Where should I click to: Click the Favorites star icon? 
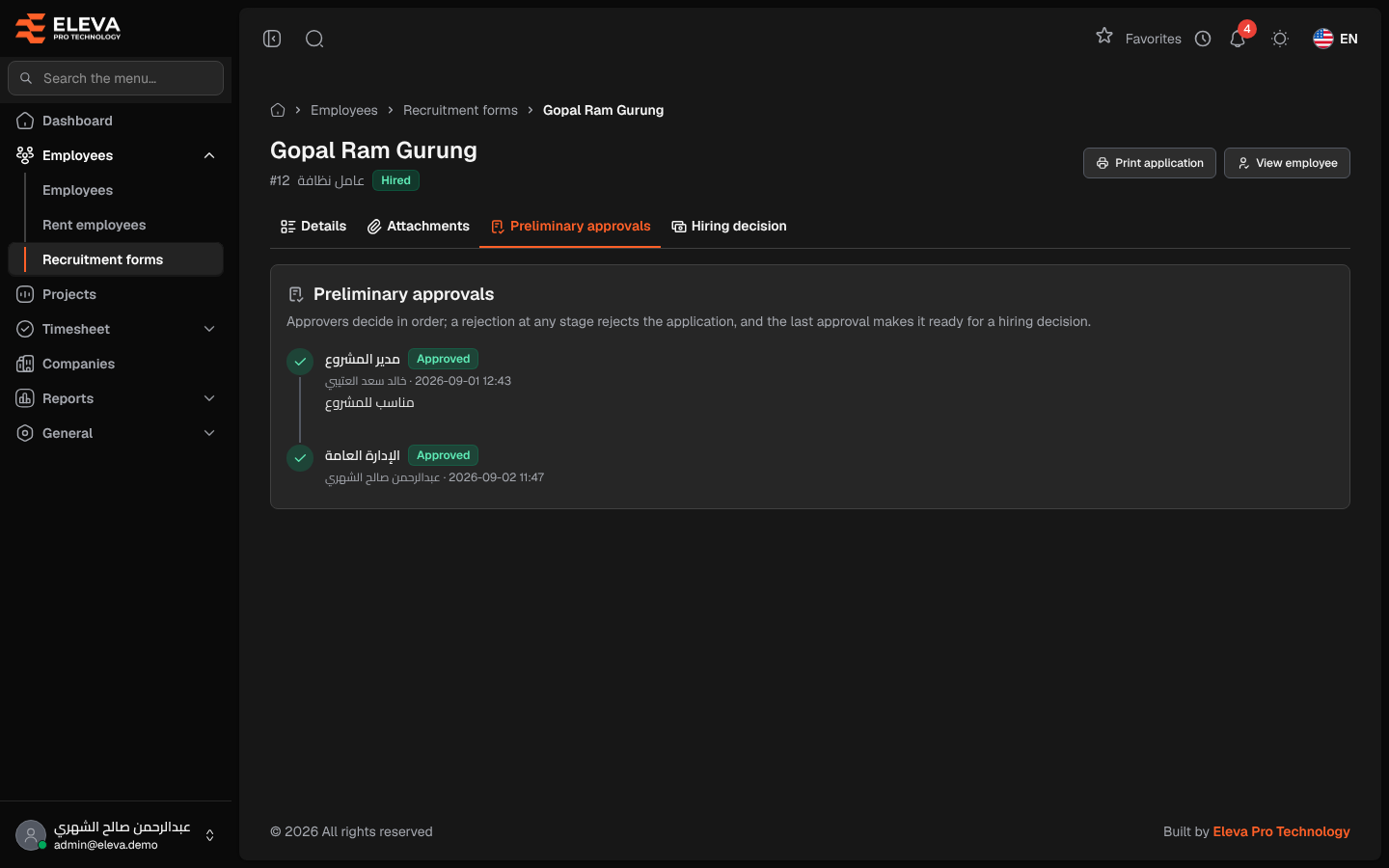coord(1104,37)
